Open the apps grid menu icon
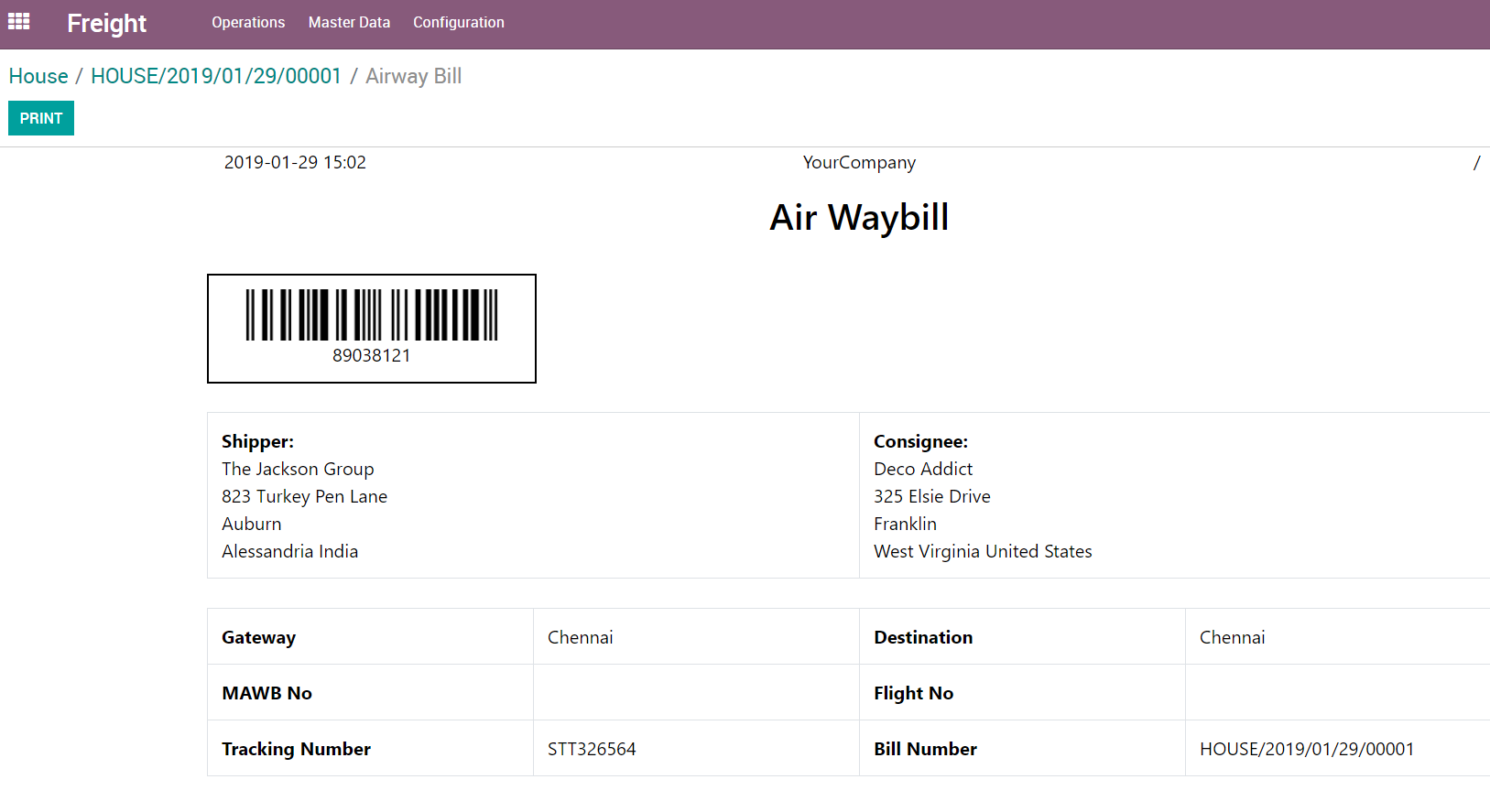Screen dimensions: 1490x812 19,22
